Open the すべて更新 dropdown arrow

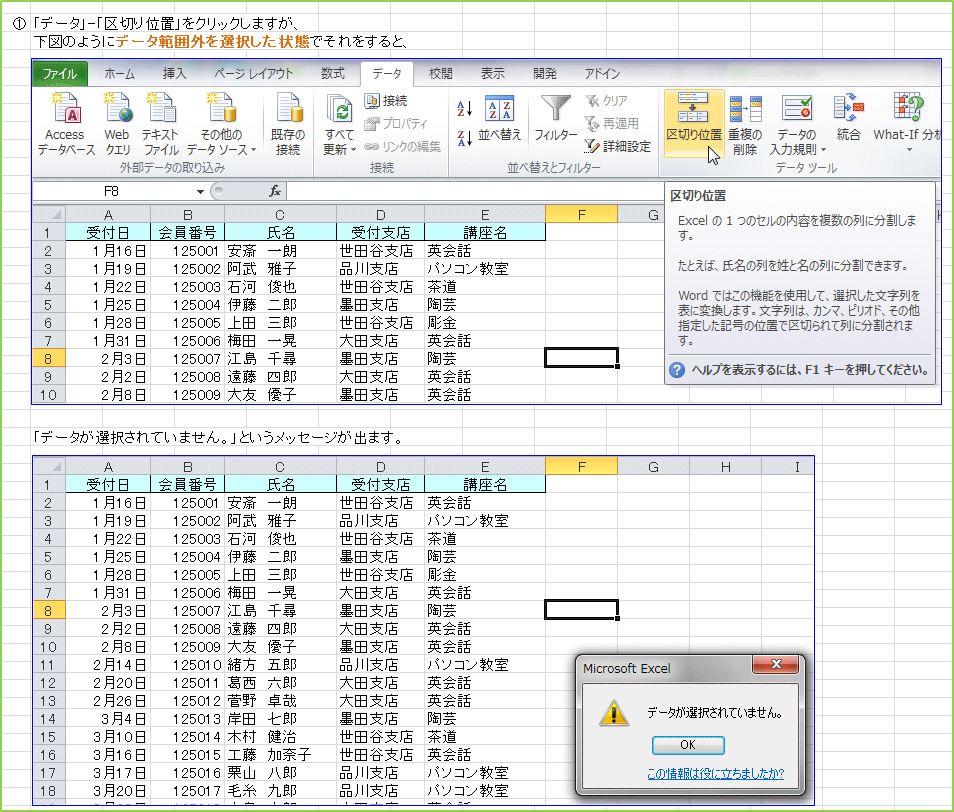click(x=354, y=150)
